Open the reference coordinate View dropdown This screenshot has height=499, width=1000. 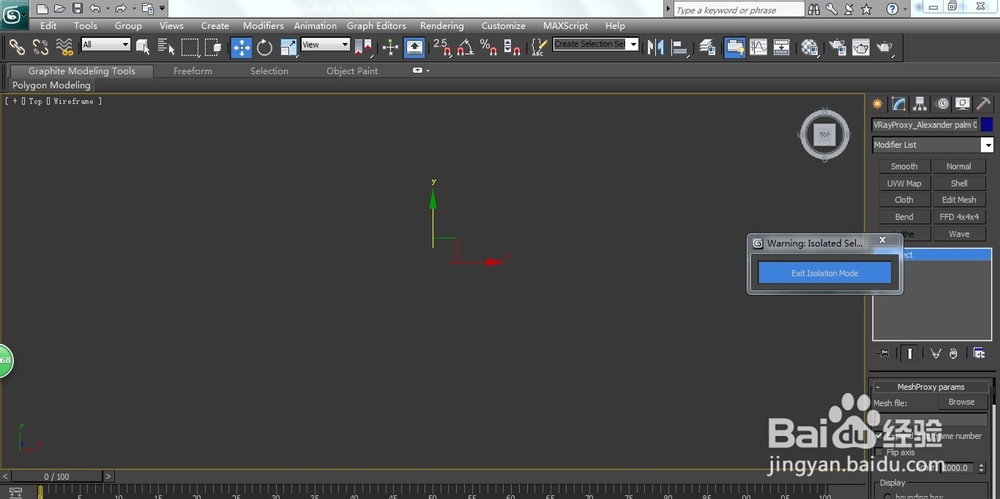pyautogui.click(x=325, y=44)
